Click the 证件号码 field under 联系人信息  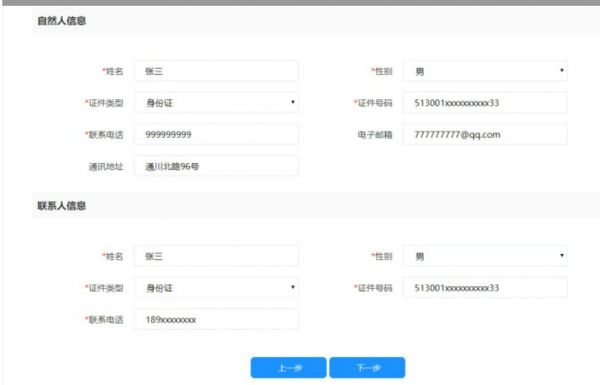(485, 287)
